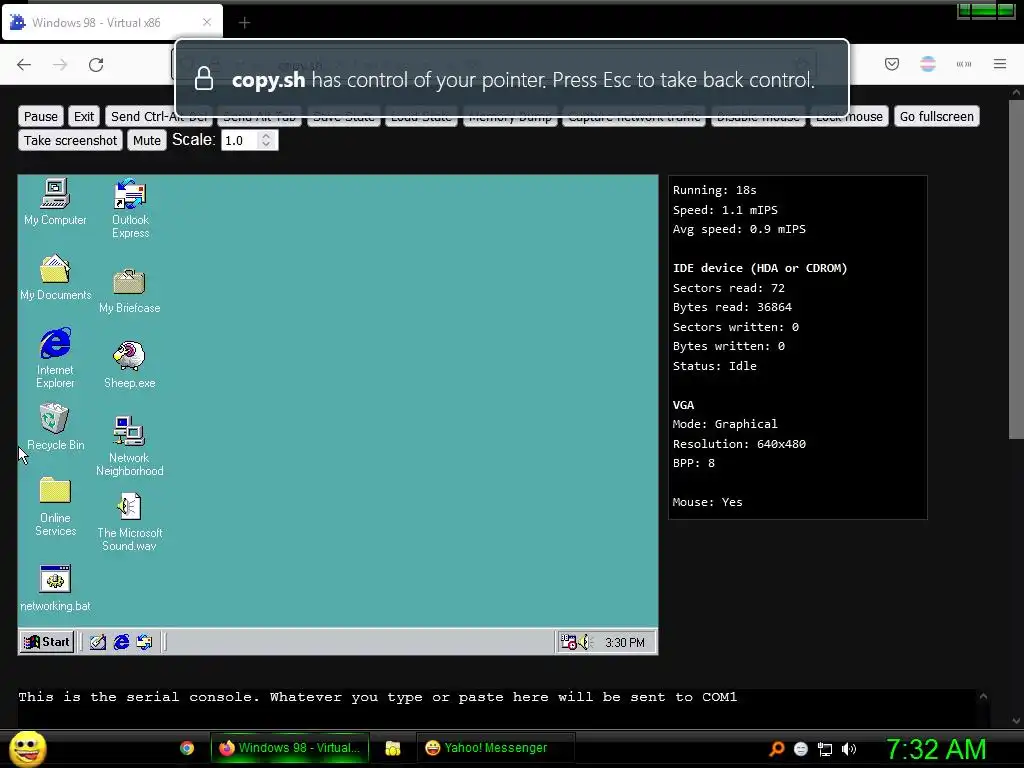The height and width of the screenshot is (768, 1024).
Task: Switch to Windows 98 - Virtual taskbar item
Action: (290, 748)
